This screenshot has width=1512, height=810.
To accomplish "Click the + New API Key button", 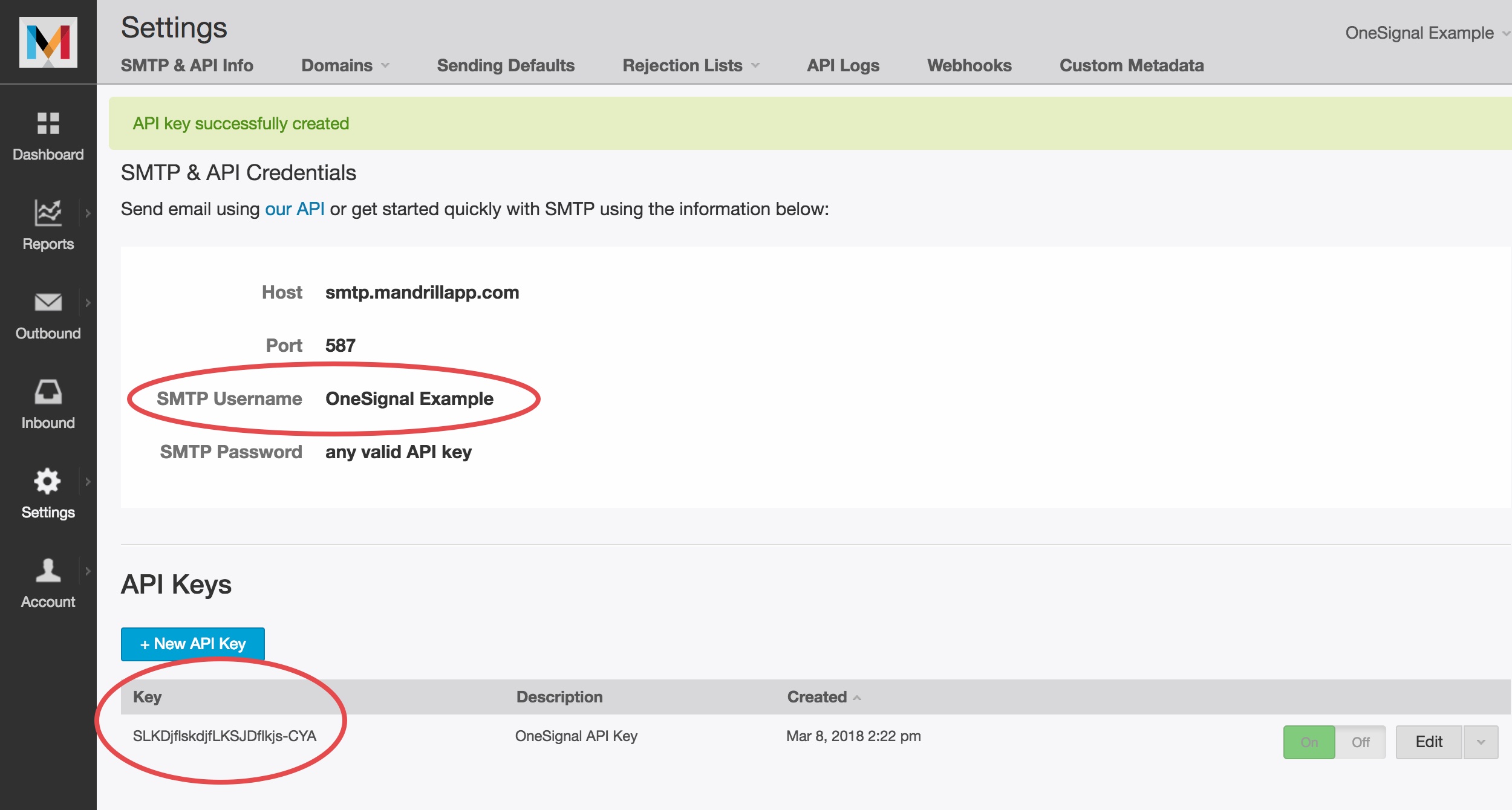I will click(193, 644).
